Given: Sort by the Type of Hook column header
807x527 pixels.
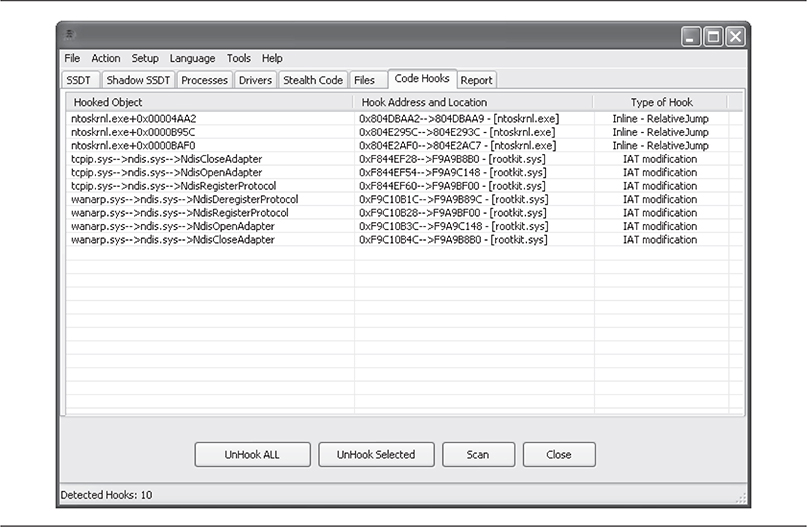Looking at the screenshot, I should coord(661,102).
